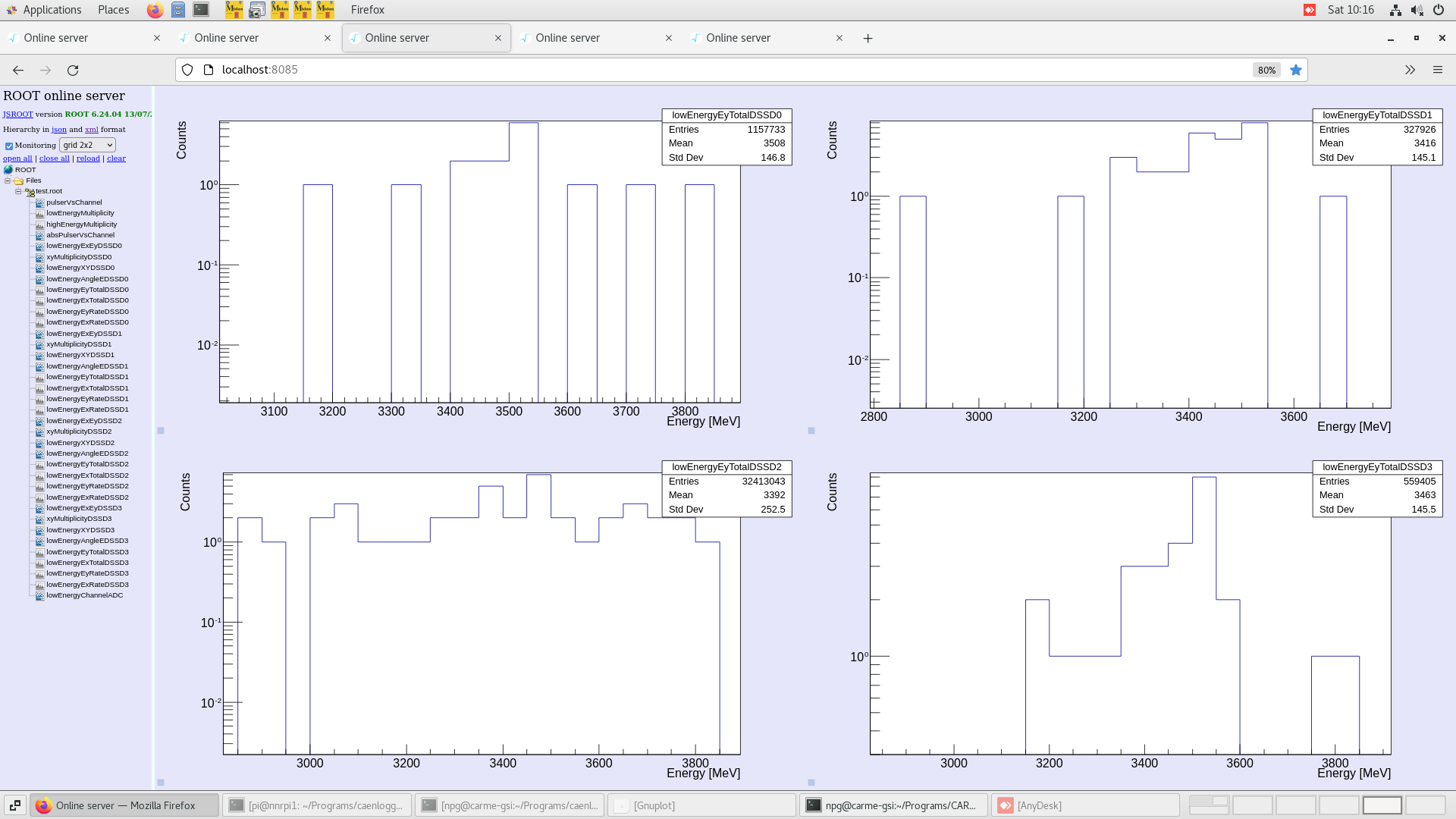The image size is (1456, 819).
Task: Select the lowEnergyEyTotalDSSD2 tree item
Action: point(87,464)
